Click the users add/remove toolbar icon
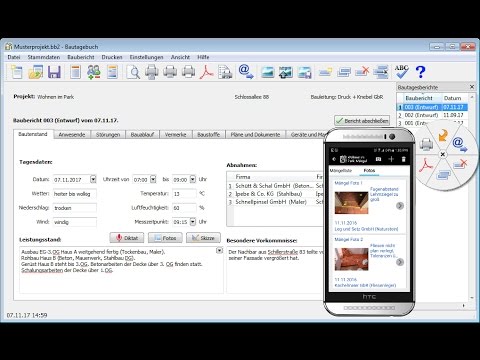Screen dimensions: 480x360 point(94,72)
